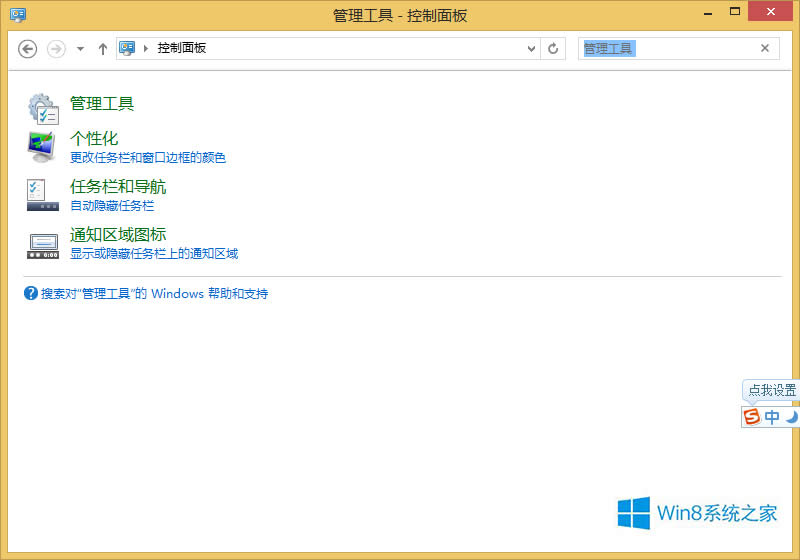Open 更改任务栏和窗口边框的颜色 link
The height and width of the screenshot is (560, 800).
coord(148,158)
